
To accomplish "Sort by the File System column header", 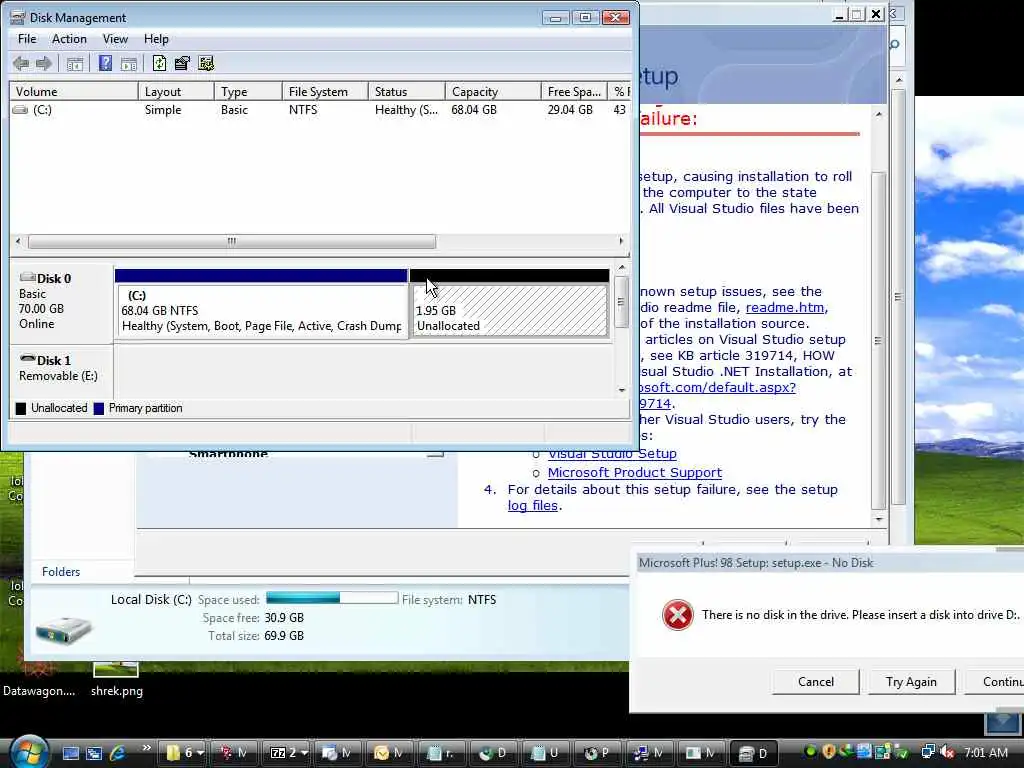I will (x=325, y=91).
